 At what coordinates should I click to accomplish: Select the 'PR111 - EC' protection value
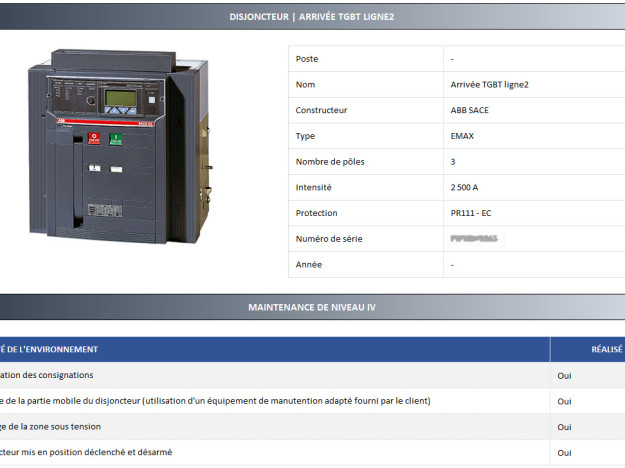[x=470, y=213]
